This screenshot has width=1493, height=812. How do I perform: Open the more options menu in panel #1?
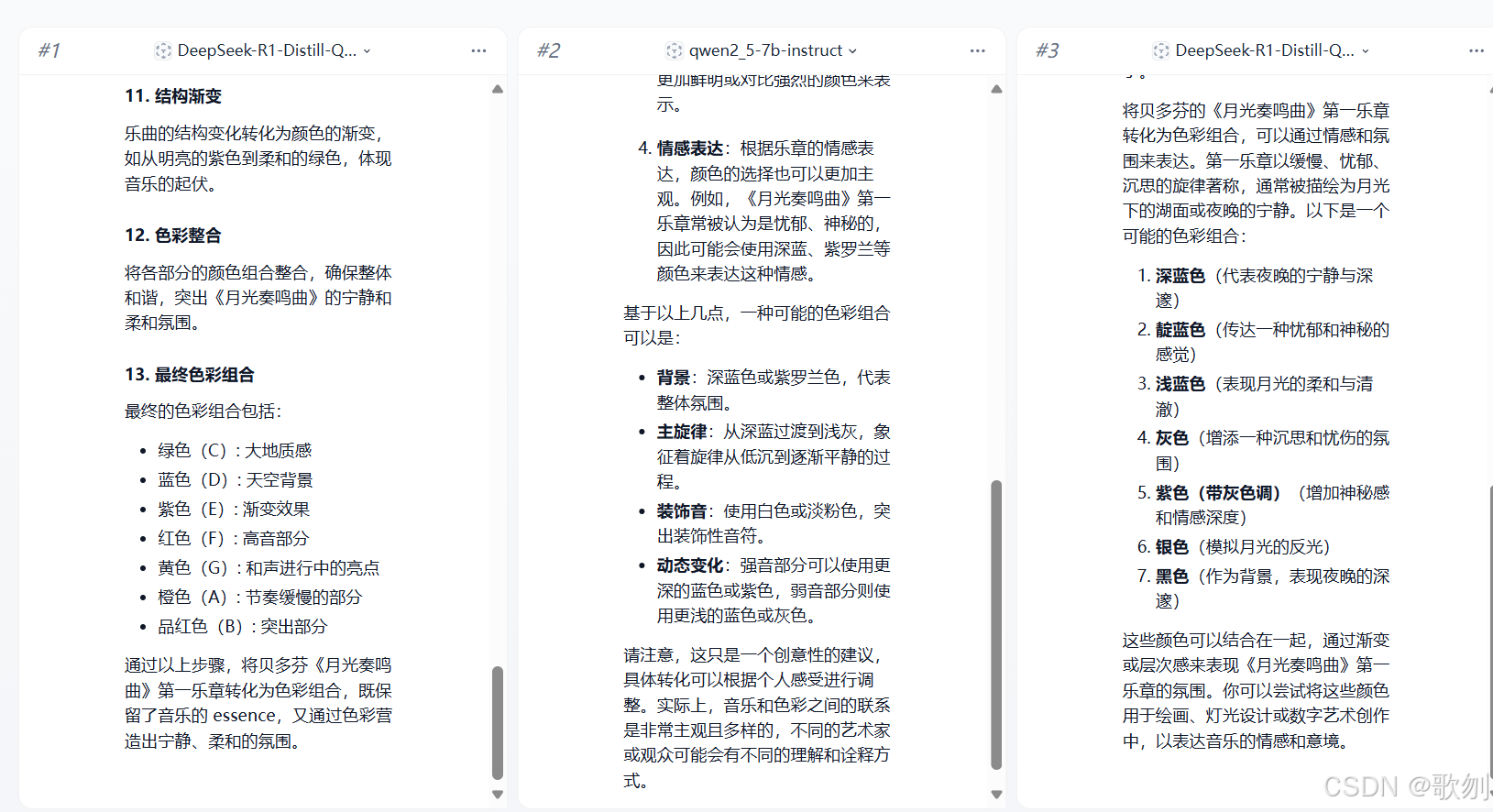478,50
